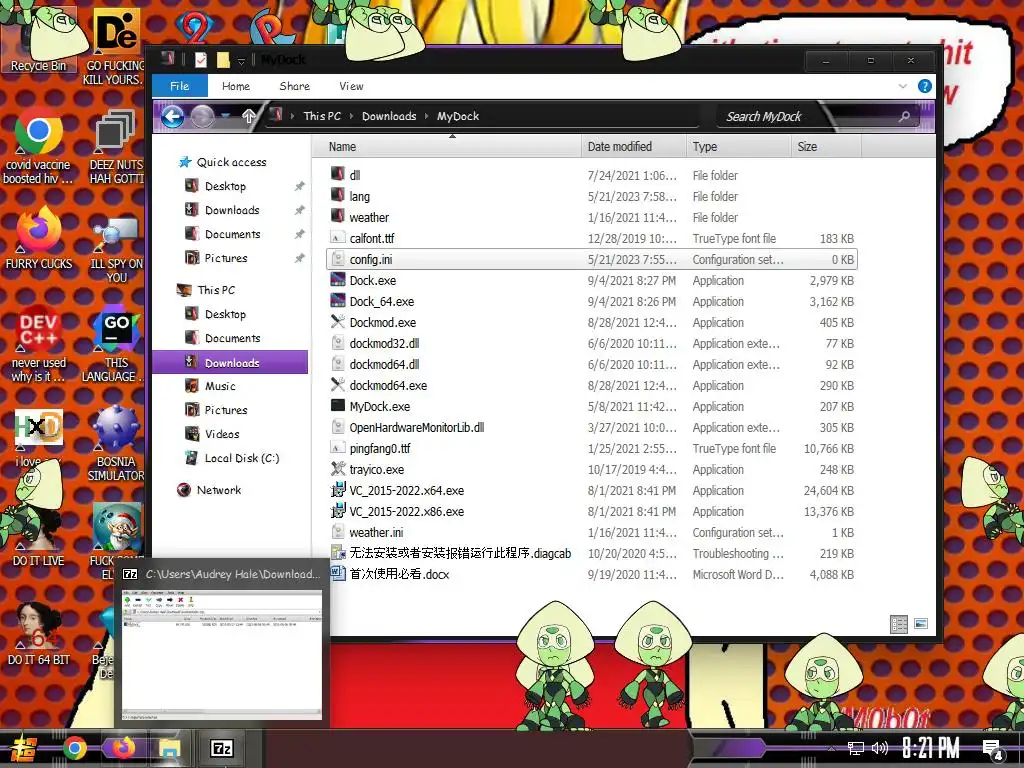Open the Home ribbon tab
Screen dimensions: 1024x768
coord(236,86)
